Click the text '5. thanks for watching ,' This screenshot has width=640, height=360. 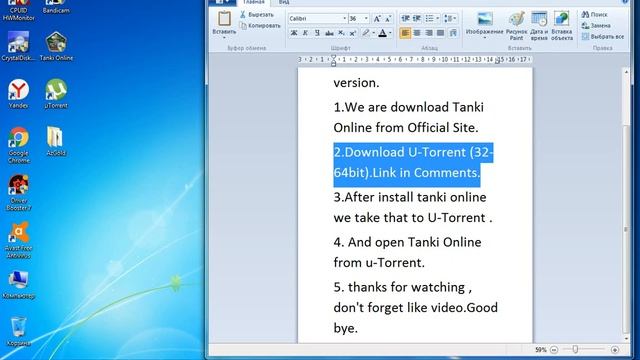402,287
